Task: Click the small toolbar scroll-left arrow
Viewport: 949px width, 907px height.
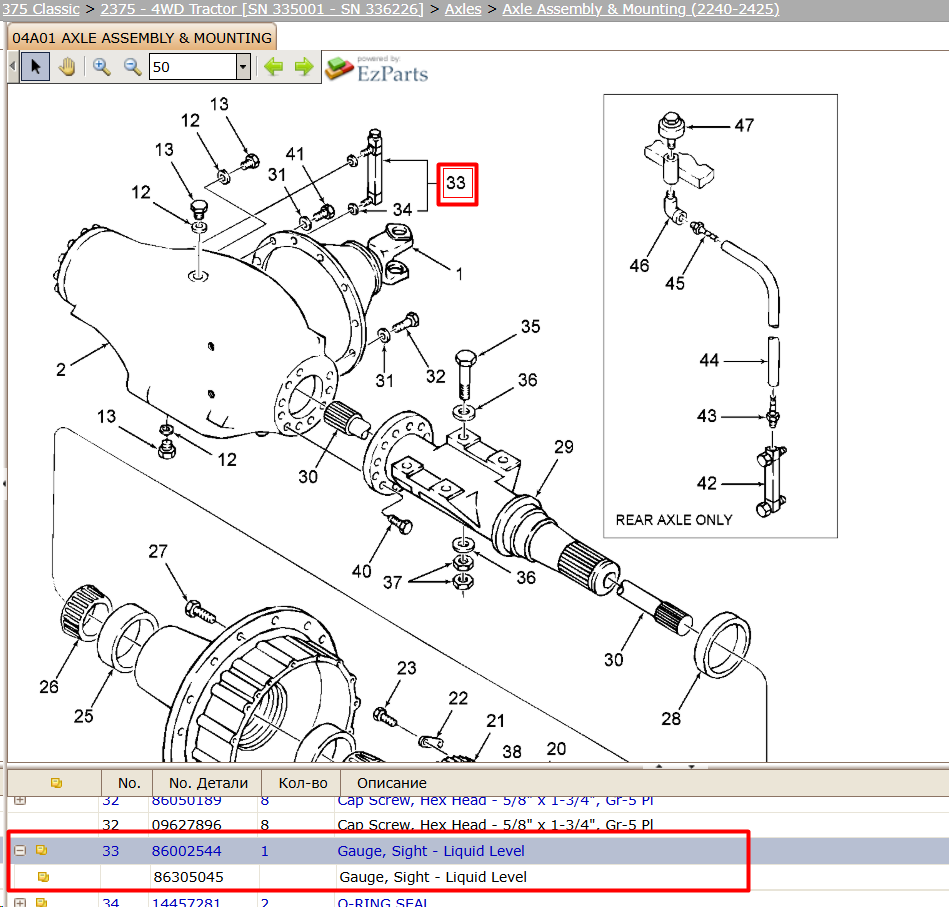Action: 12,67
